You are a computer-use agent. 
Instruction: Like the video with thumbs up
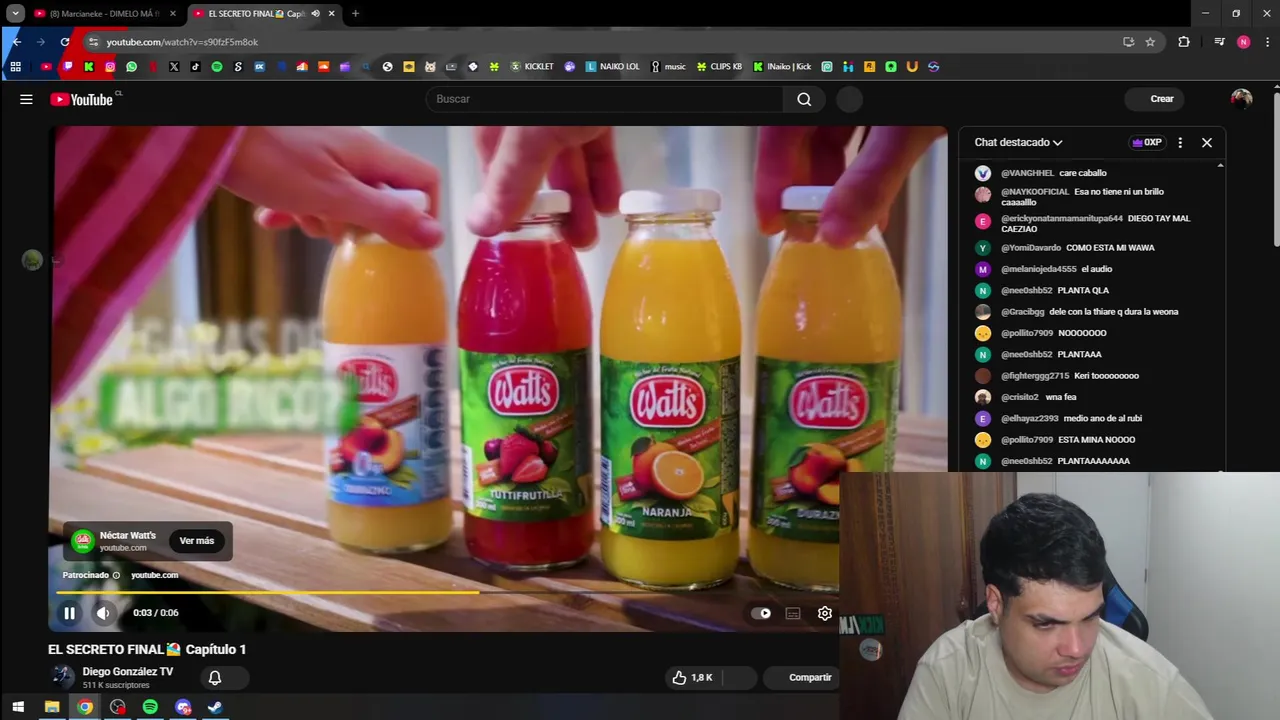click(x=693, y=677)
